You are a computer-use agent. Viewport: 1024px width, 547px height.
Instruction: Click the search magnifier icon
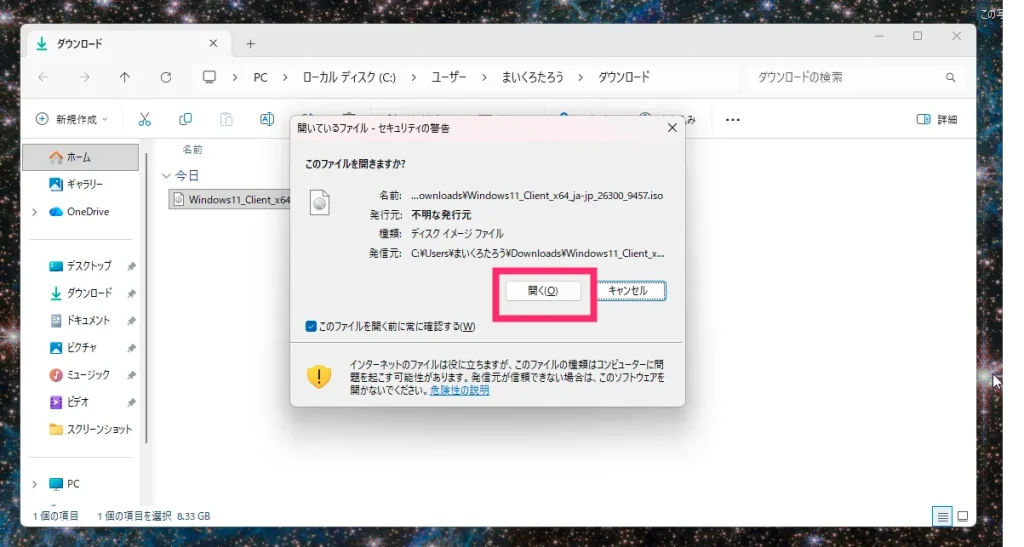pos(950,77)
